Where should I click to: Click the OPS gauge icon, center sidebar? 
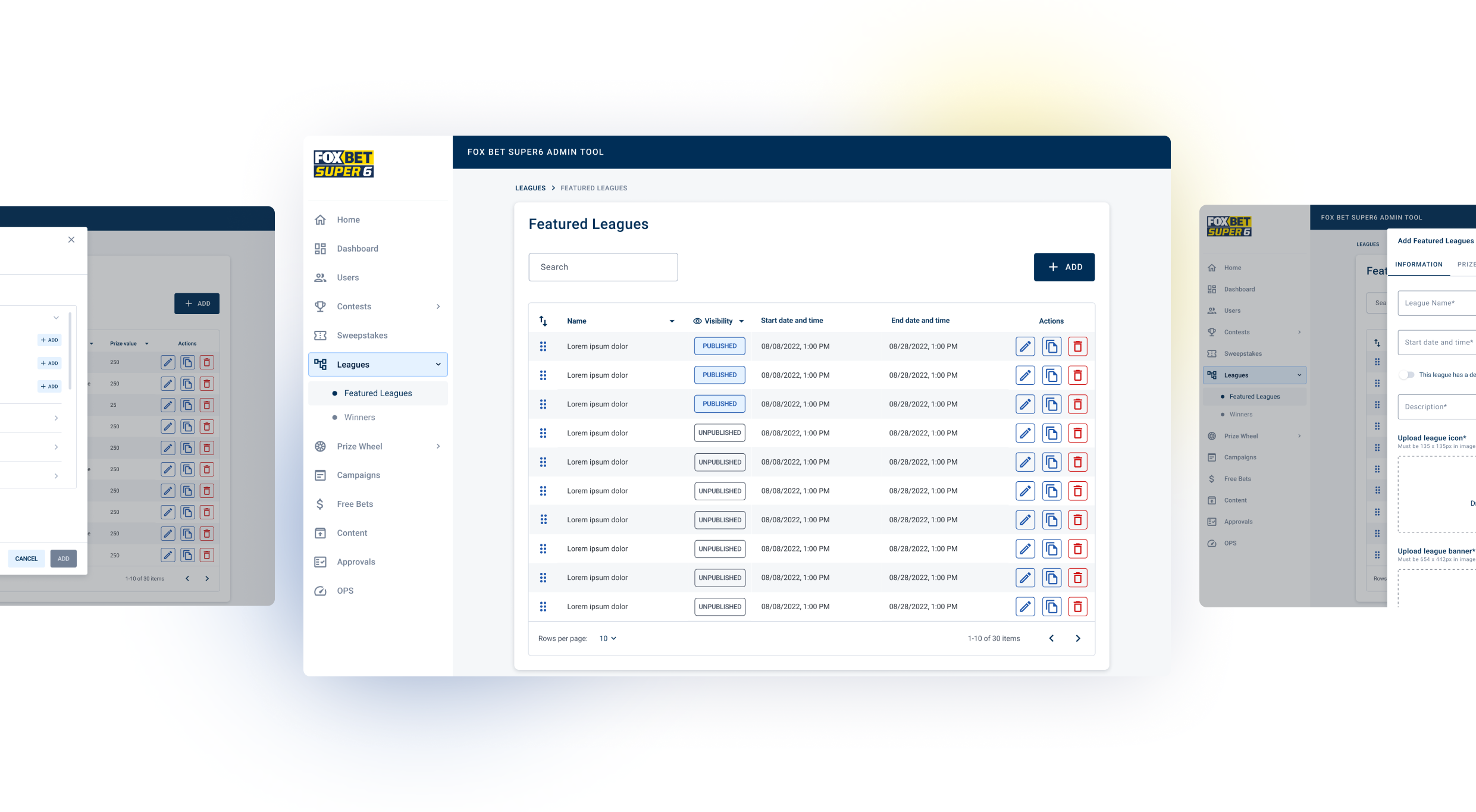point(320,591)
